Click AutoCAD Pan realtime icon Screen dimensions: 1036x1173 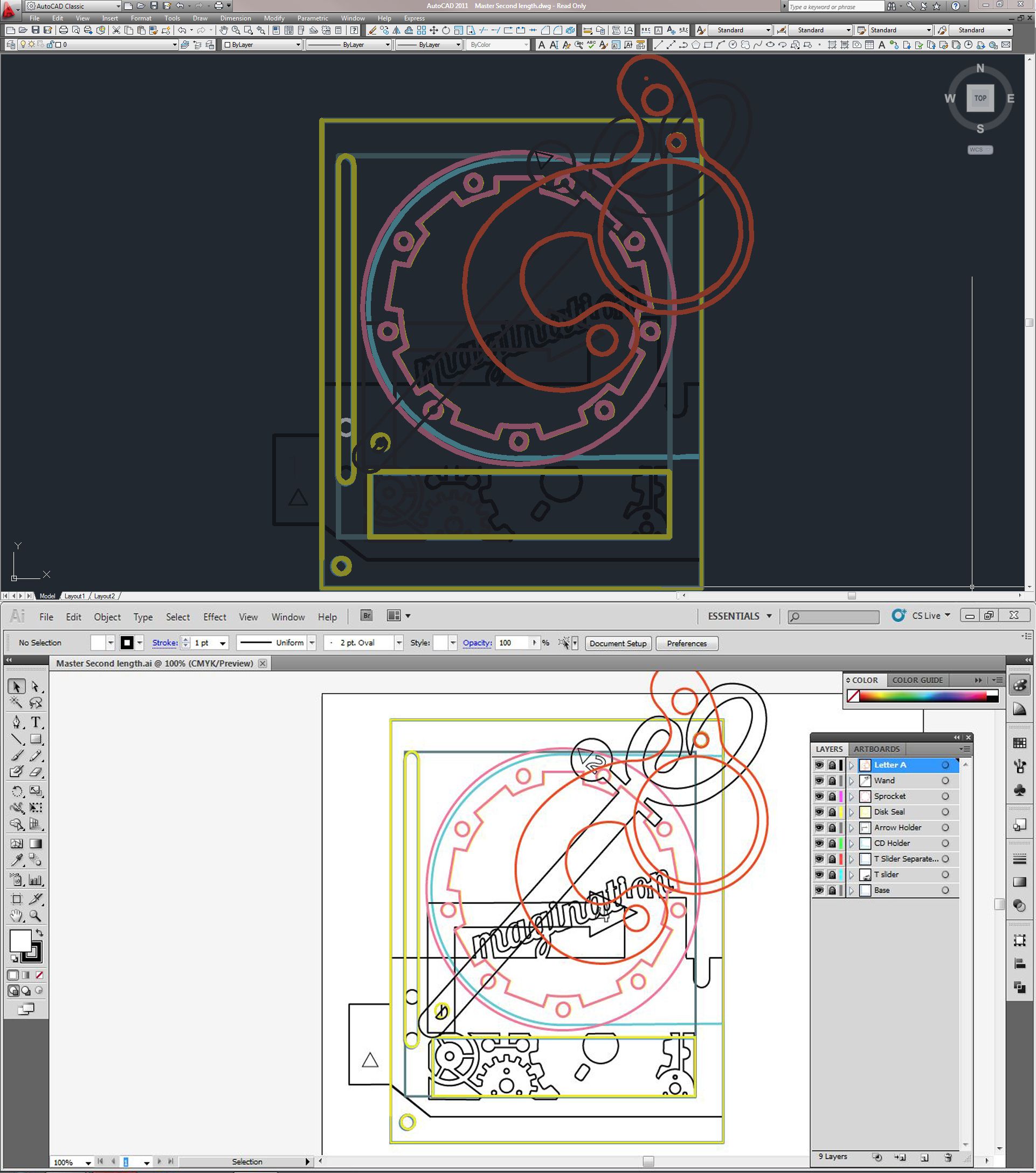coord(223,30)
